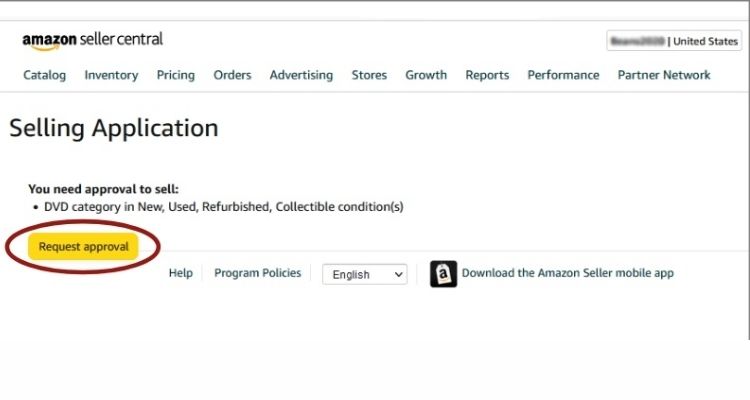
Task: Open the Performance menu
Action: click(x=563, y=75)
